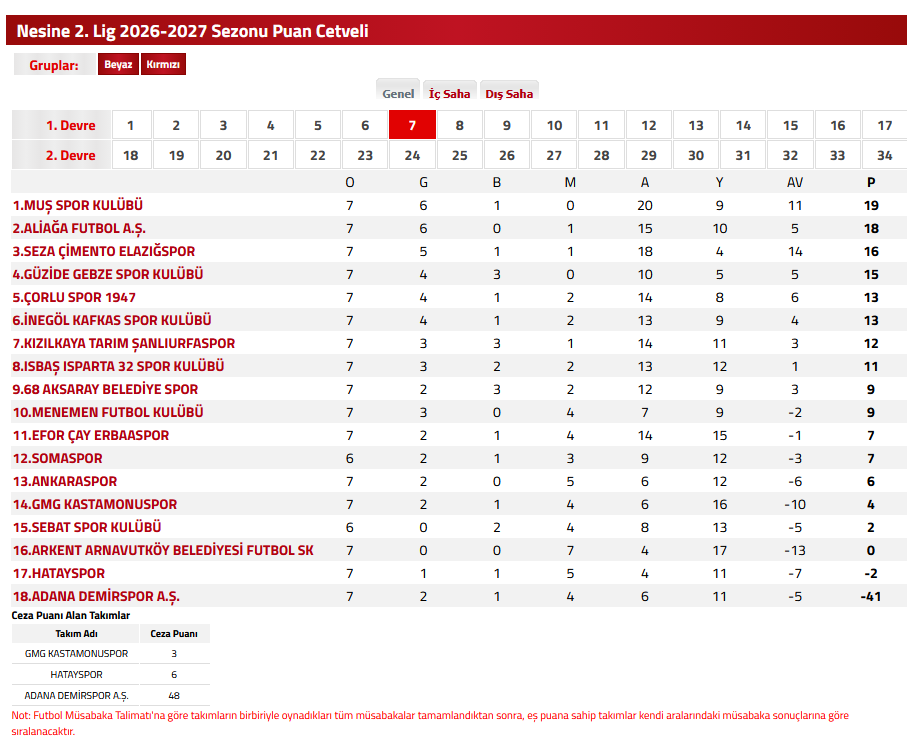Viewport: 907px width, 742px height.
Task: Click the AV goal difference column header
Action: [795, 182]
